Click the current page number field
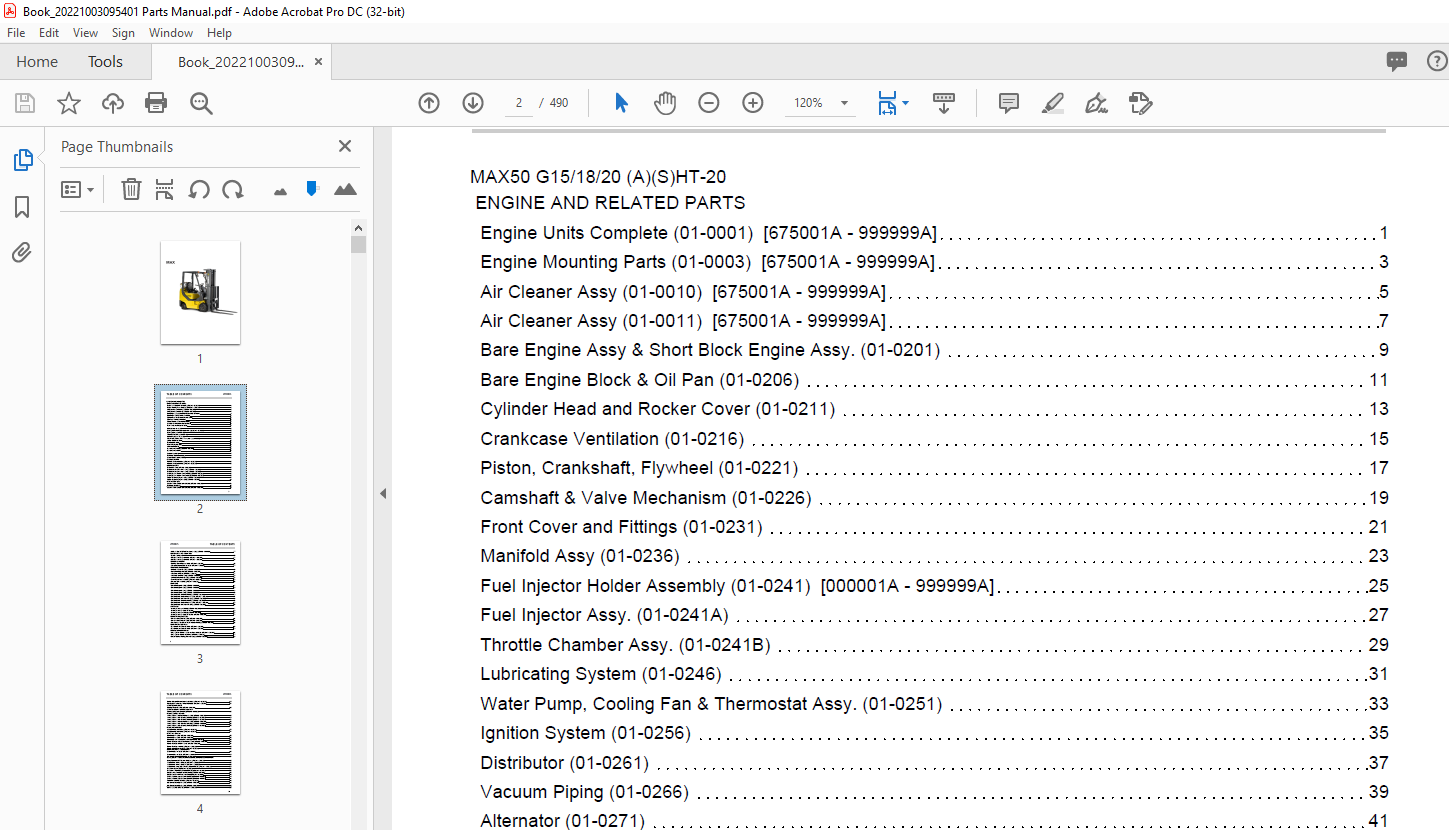Viewport: 1449px width, 830px height. (519, 103)
